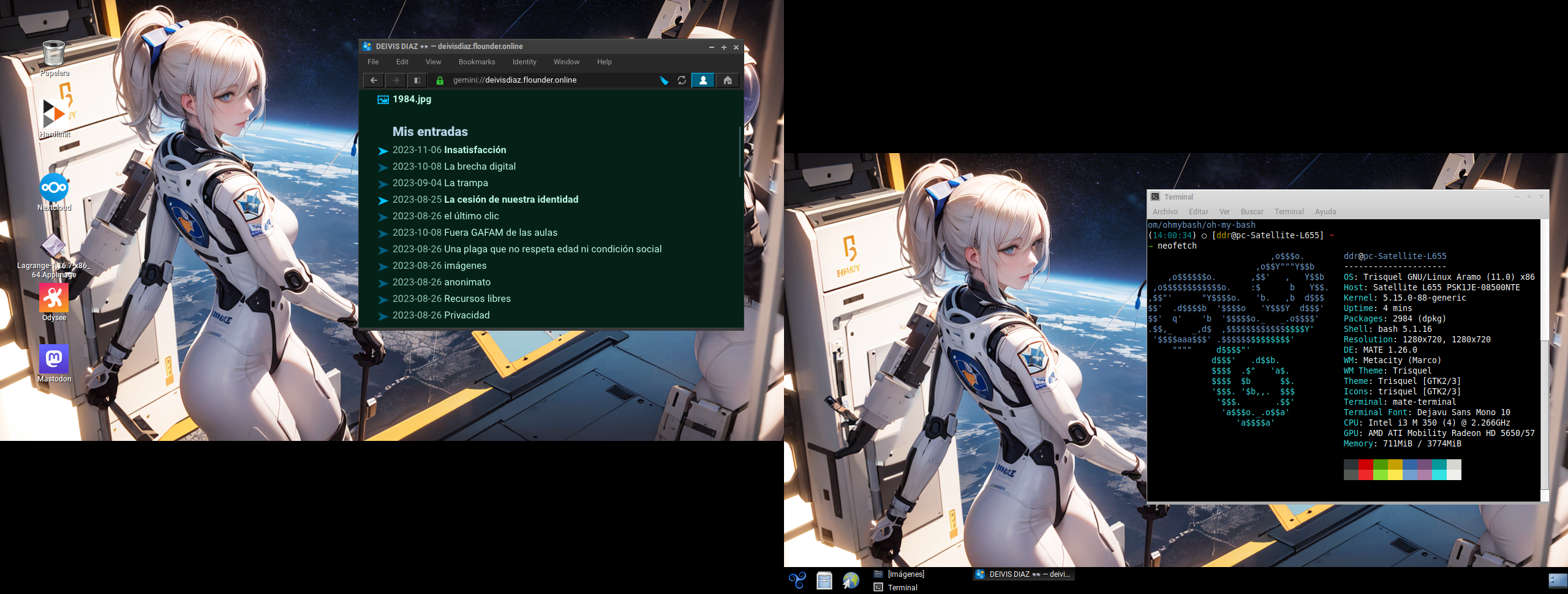1568x594 pixels.
Task: Open the Window menu in Lagrange
Action: pyautogui.click(x=567, y=62)
